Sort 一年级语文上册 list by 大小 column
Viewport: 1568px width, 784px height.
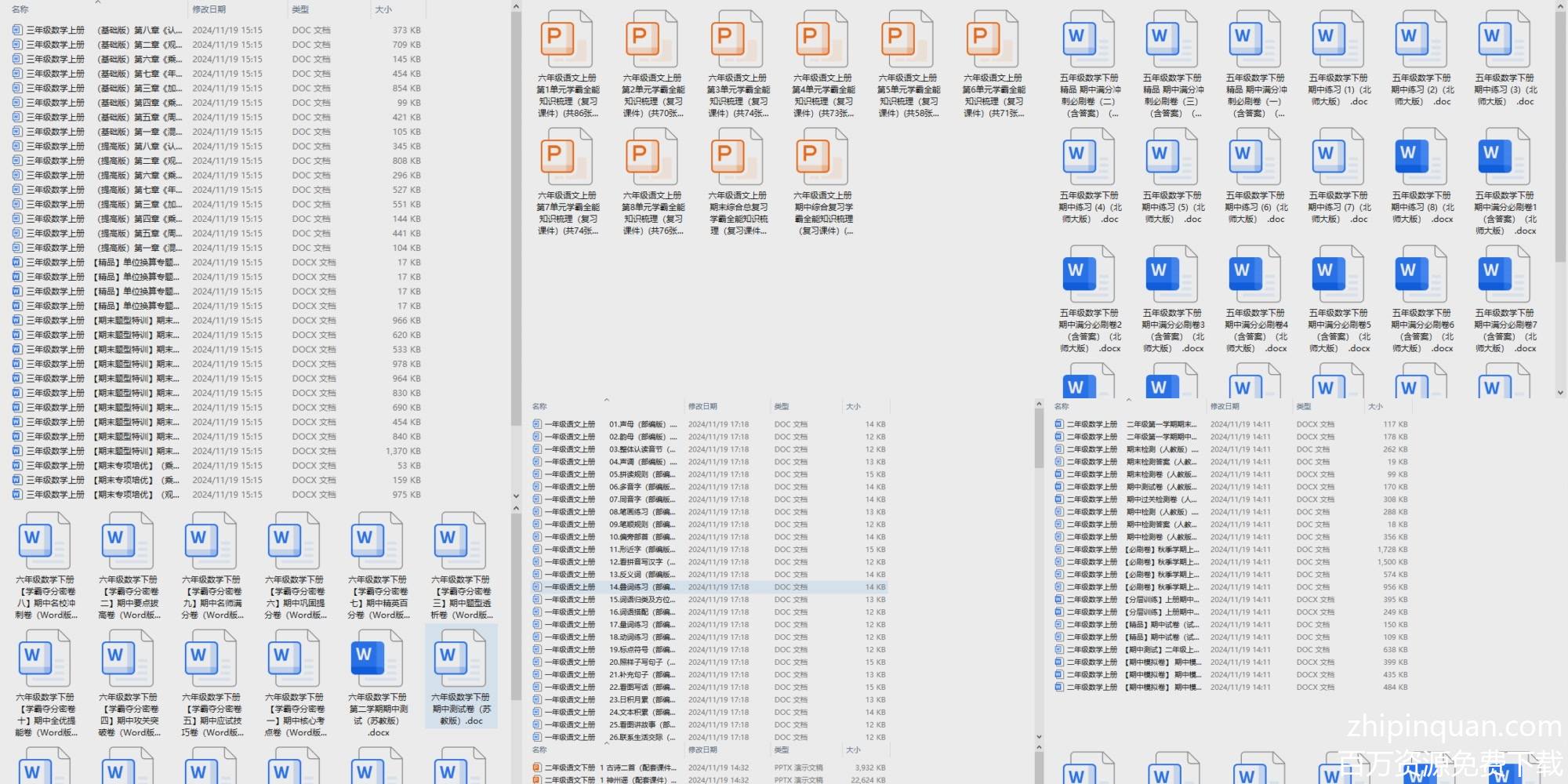(x=853, y=407)
